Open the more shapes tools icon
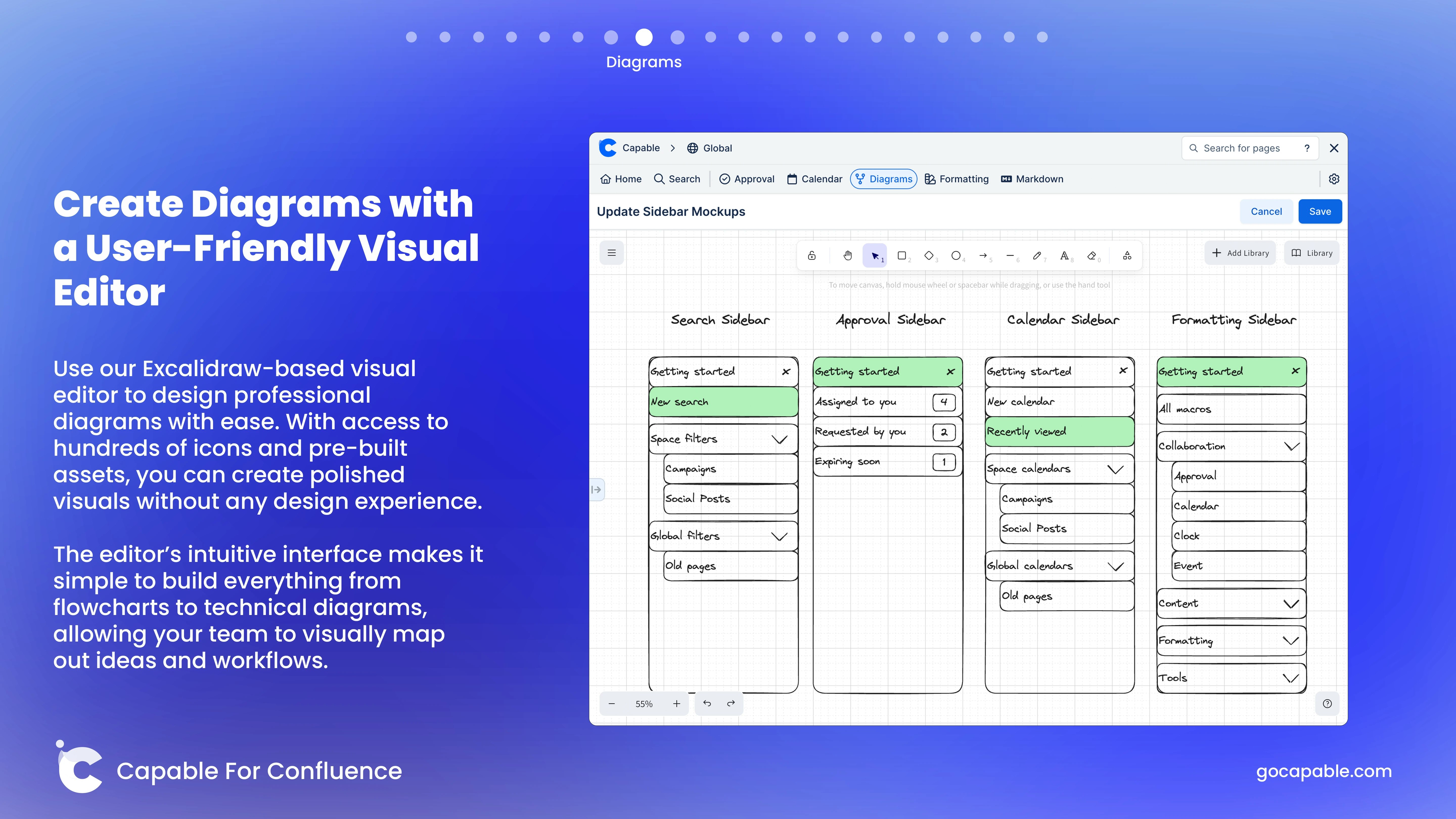 tap(1127, 256)
